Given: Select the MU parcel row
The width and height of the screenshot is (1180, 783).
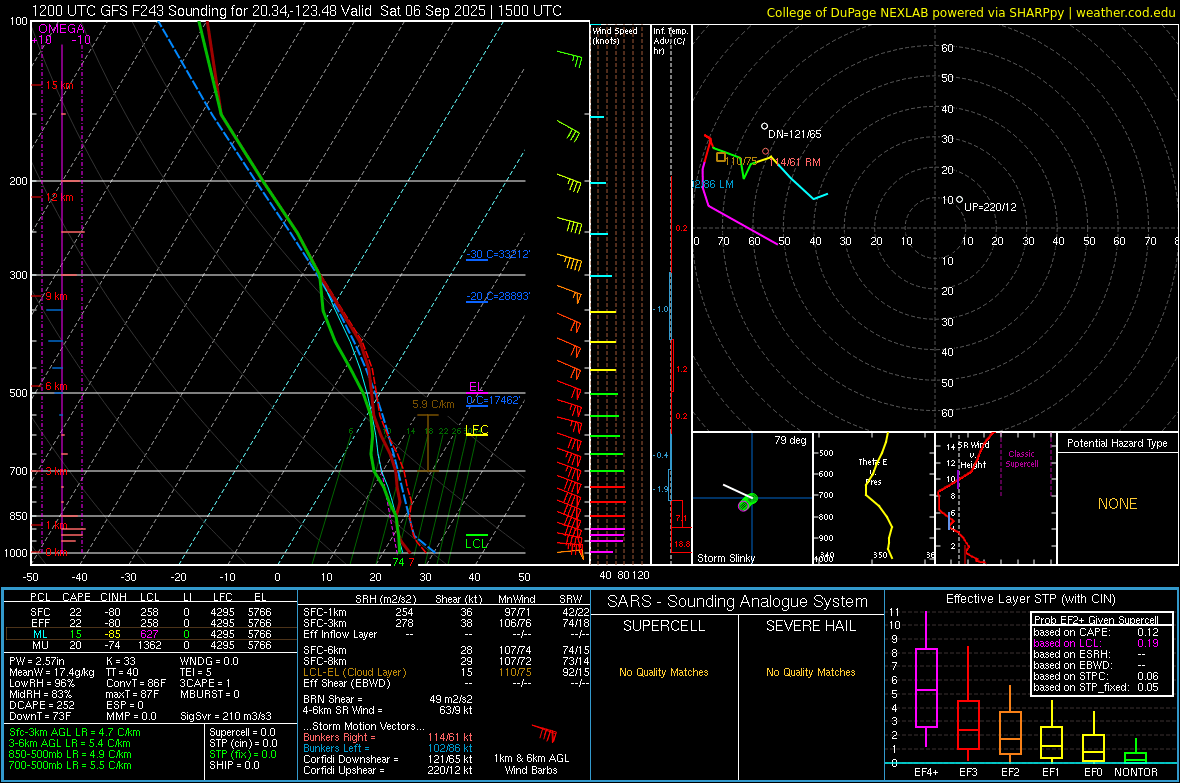Looking at the screenshot, I should click(148, 645).
